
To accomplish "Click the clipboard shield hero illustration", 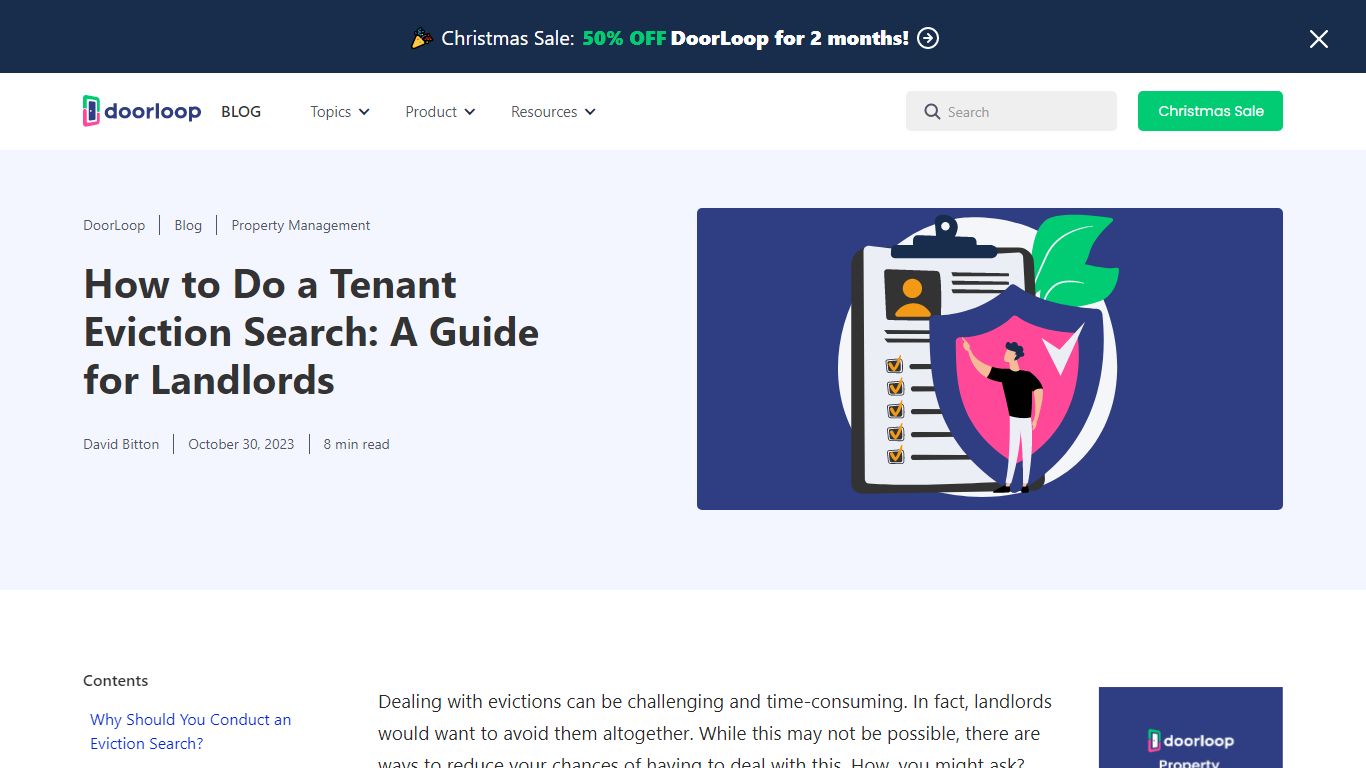I will [990, 359].
